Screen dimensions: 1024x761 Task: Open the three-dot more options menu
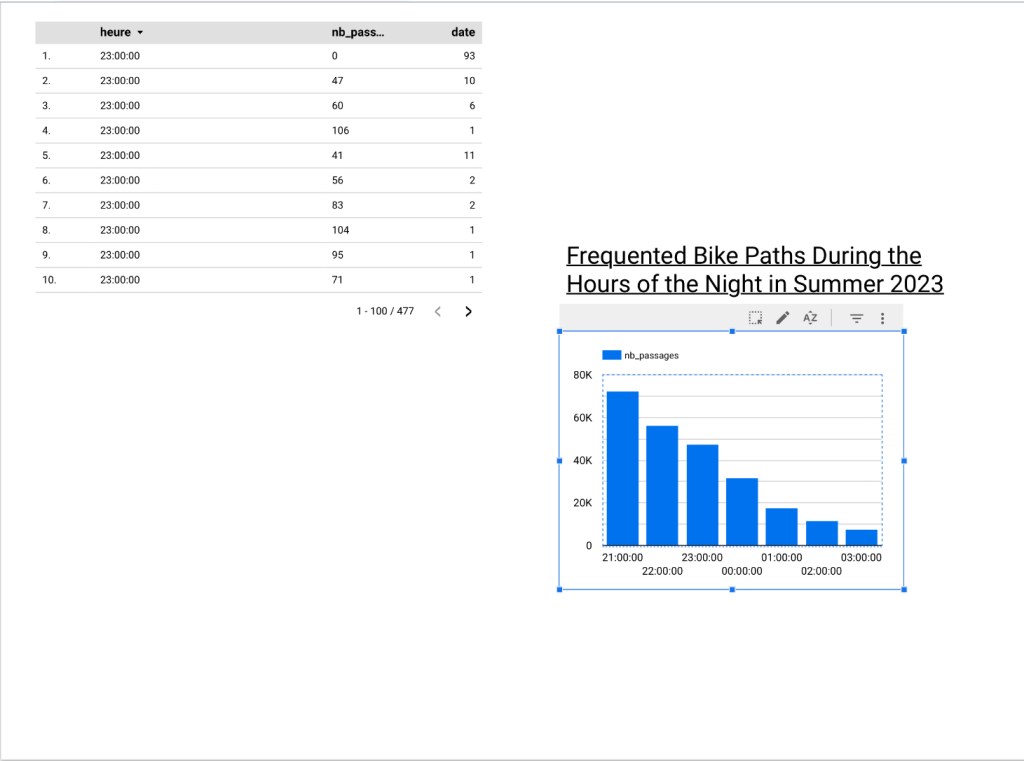882,318
